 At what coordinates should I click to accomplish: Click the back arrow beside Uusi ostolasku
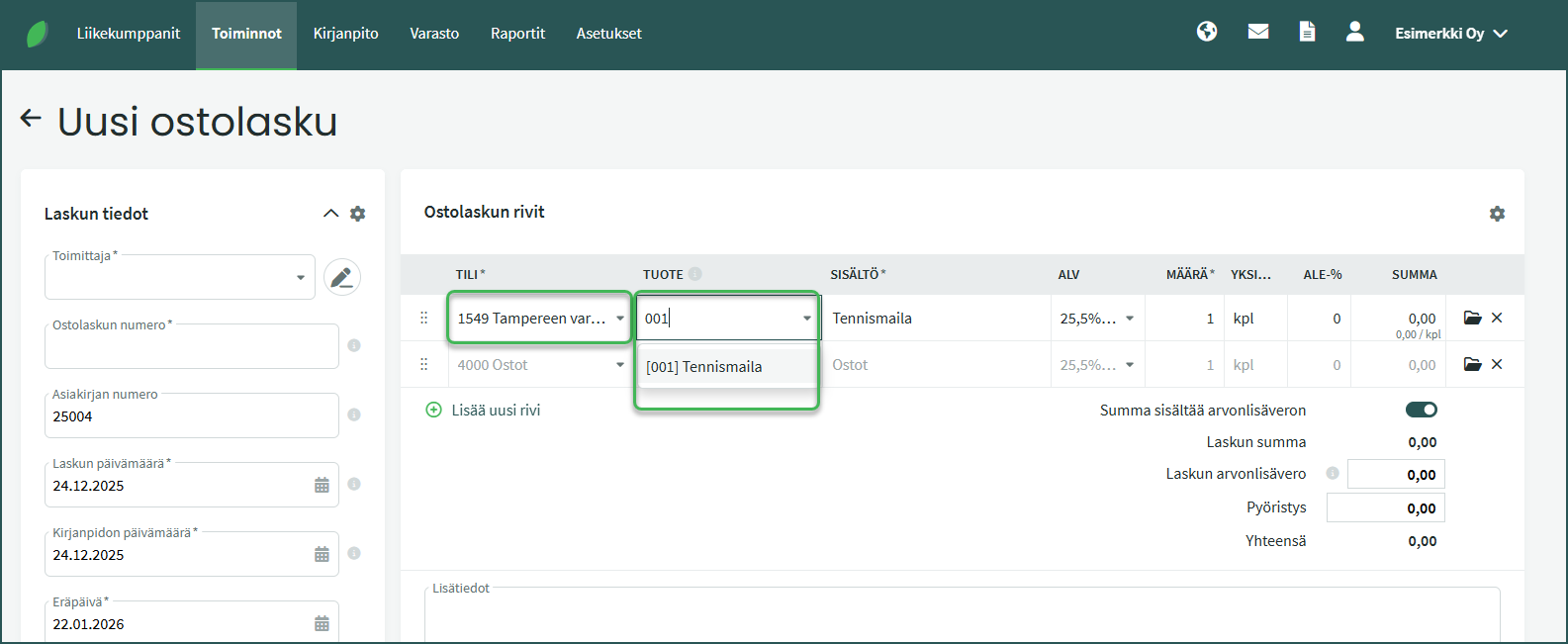tap(31, 119)
